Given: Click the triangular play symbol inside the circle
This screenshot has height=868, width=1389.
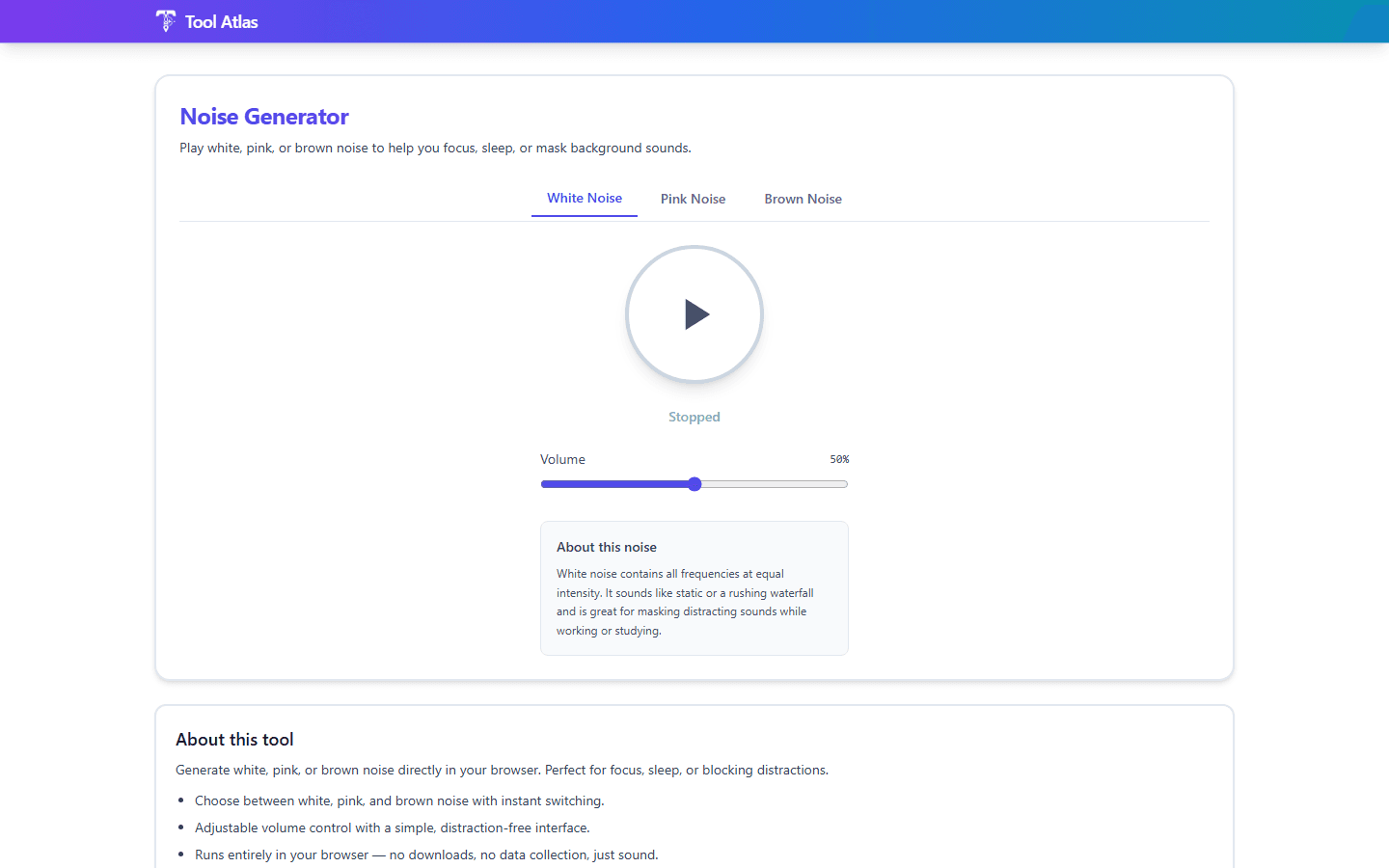Looking at the screenshot, I should [696, 314].
